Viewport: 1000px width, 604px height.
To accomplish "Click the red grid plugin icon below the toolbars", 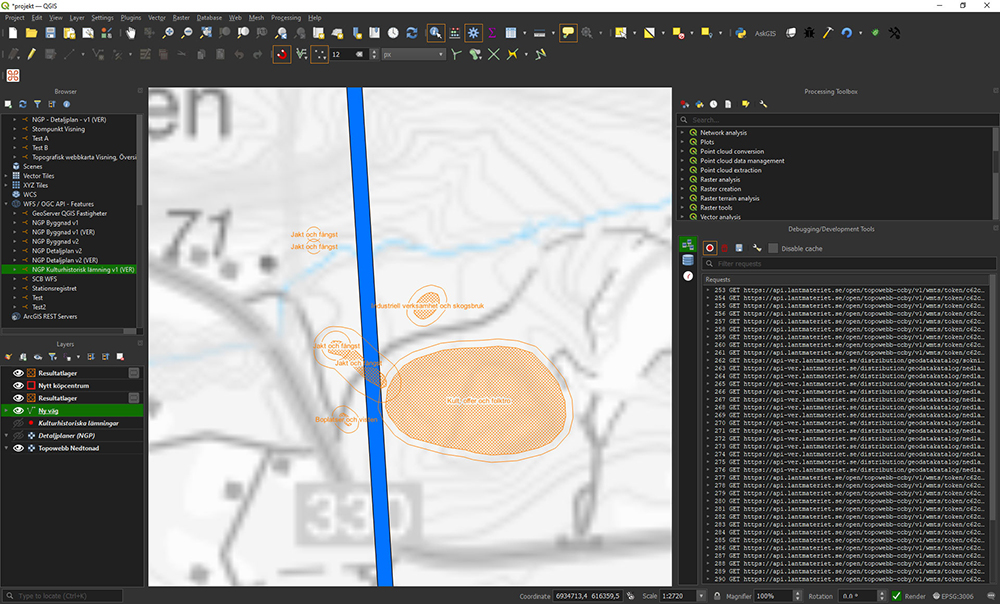I will (13, 75).
